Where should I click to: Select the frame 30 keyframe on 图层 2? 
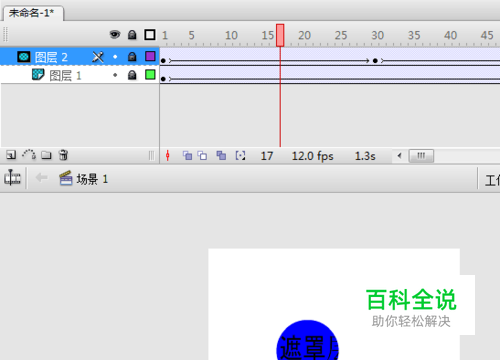[x=375, y=61]
